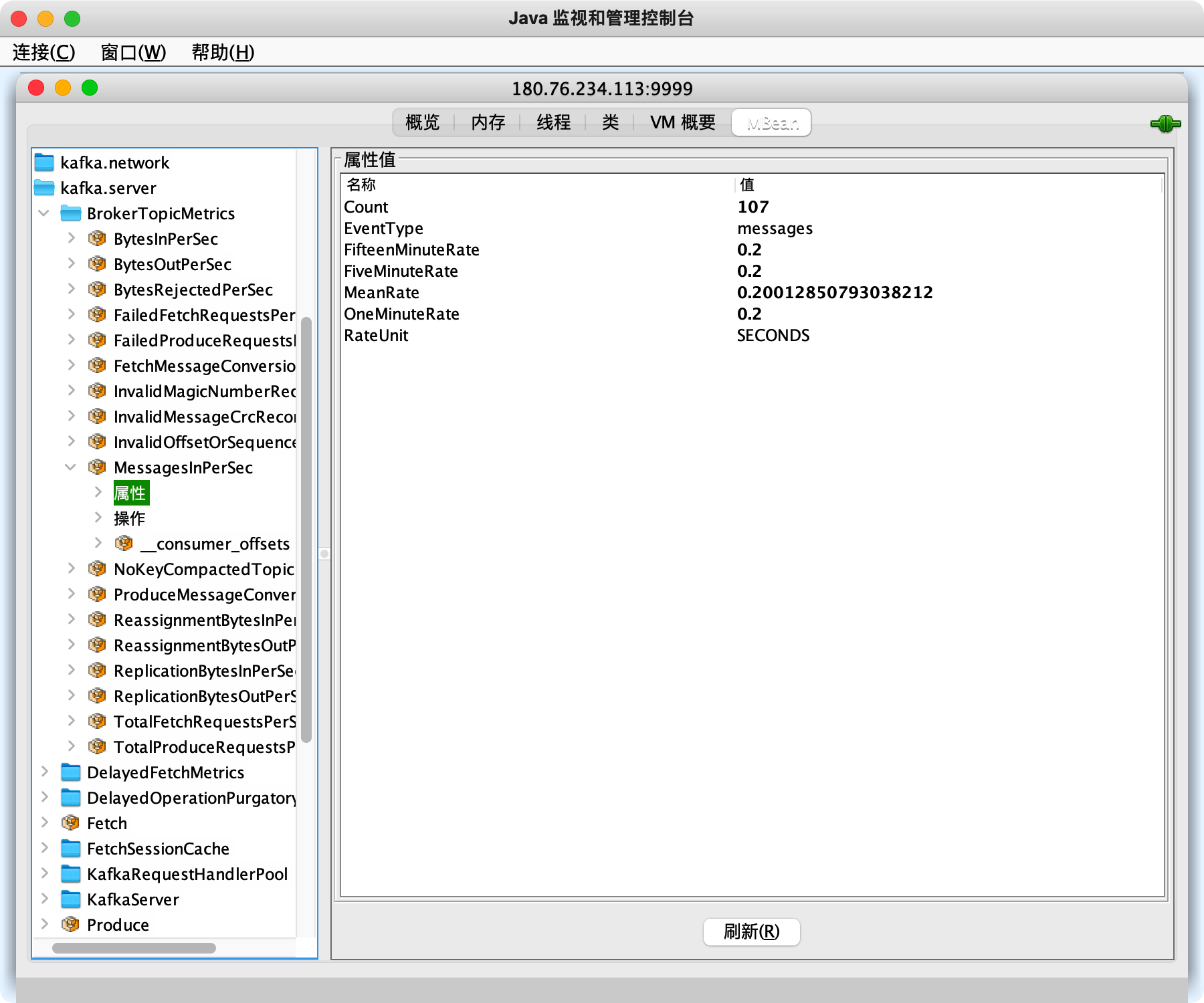This screenshot has width=1204, height=1003.
Task: Click the FailedProduceRequests MBean icon
Action: pyautogui.click(x=97, y=340)
